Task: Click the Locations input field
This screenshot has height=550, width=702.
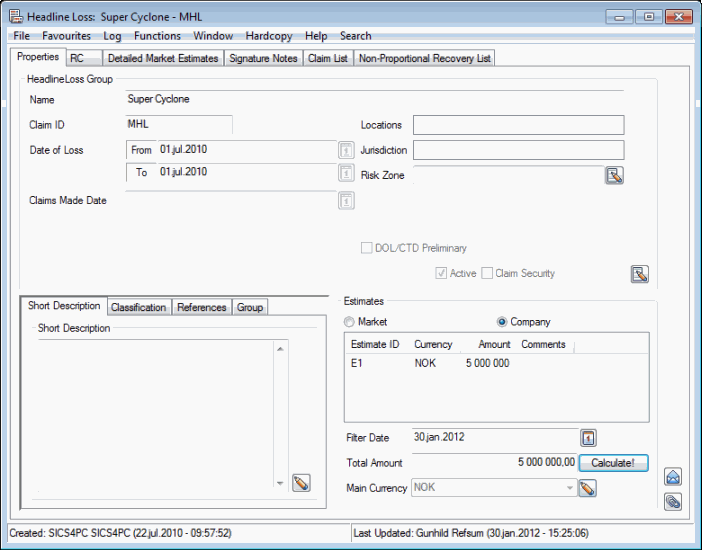Action: pos(518,125)
